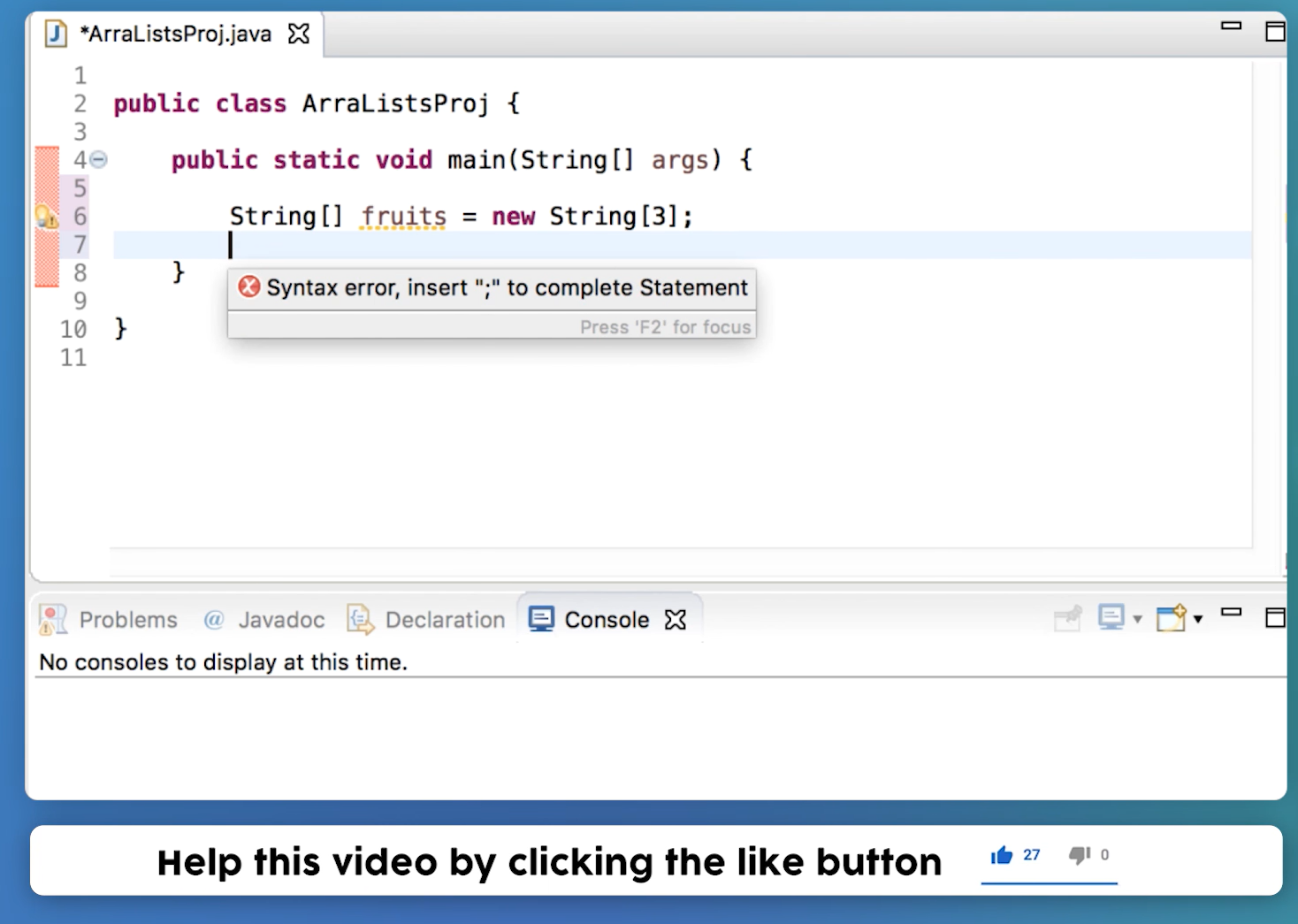Click the syntax error message text
The height and width of the screenshot is (924, 1298).
(508, 288)
